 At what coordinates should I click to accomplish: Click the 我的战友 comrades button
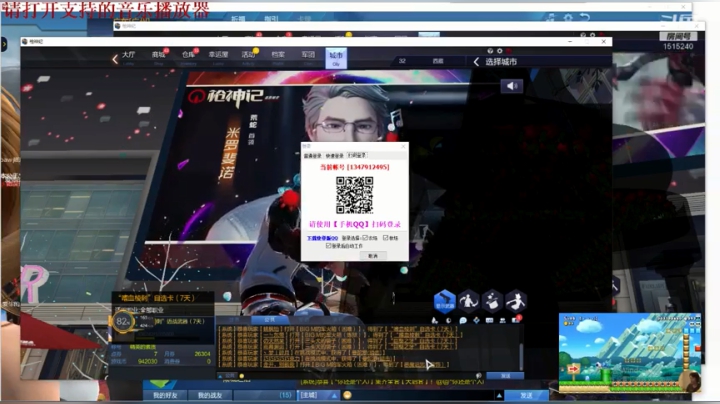(210, 395)
